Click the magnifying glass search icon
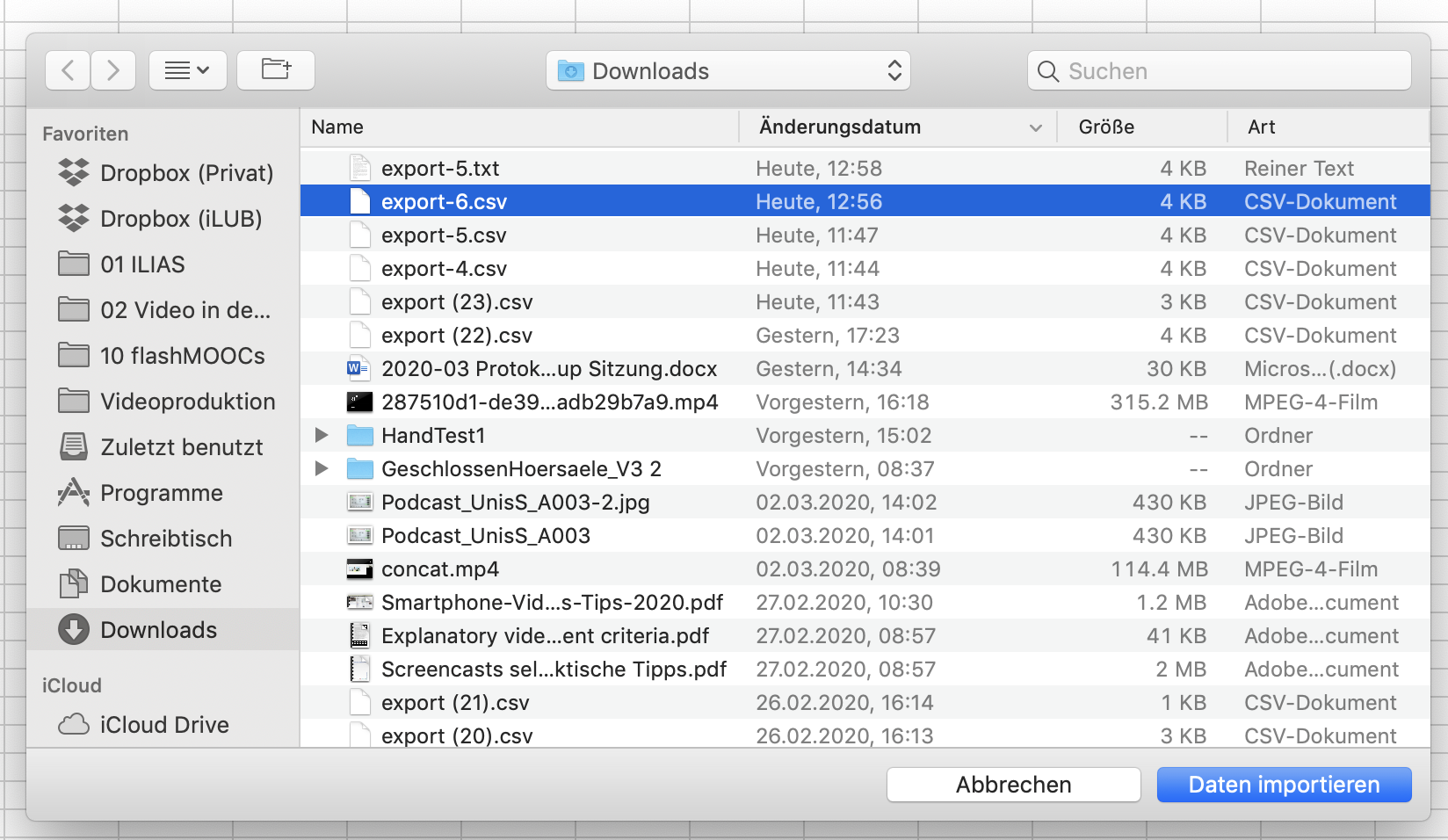 click(x=1048, y=71)
